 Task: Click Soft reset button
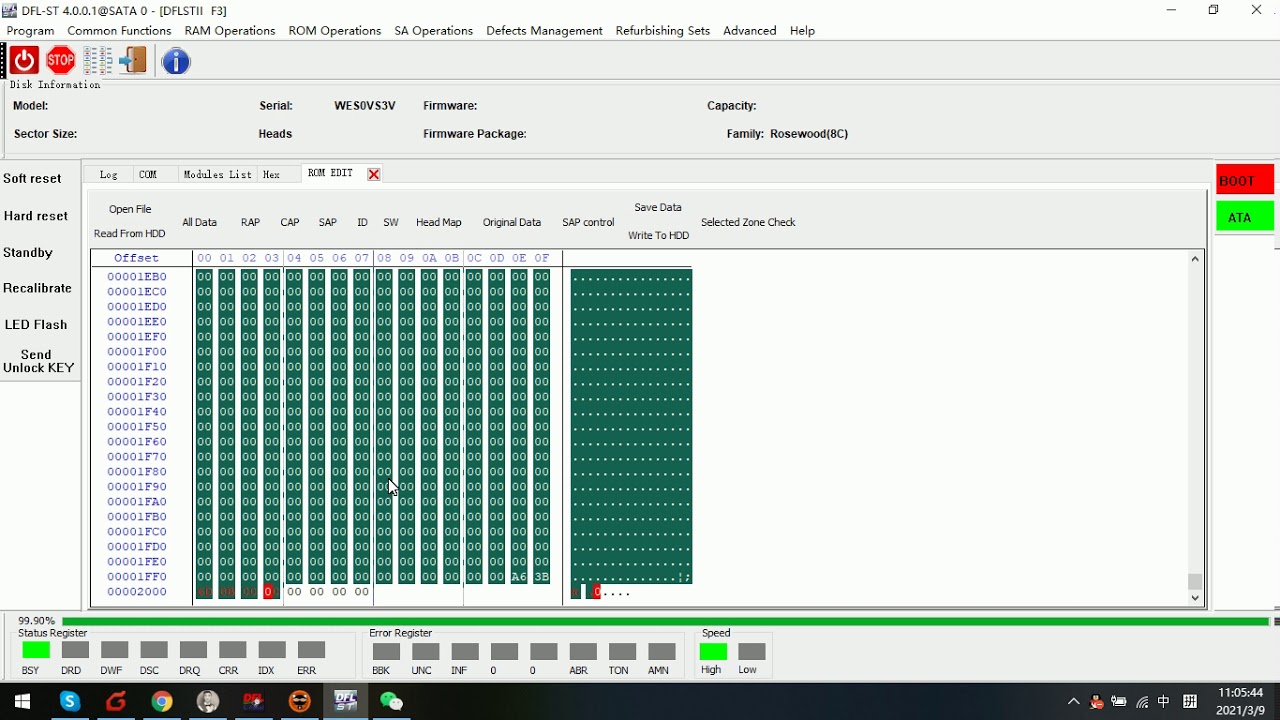(33, 178)
